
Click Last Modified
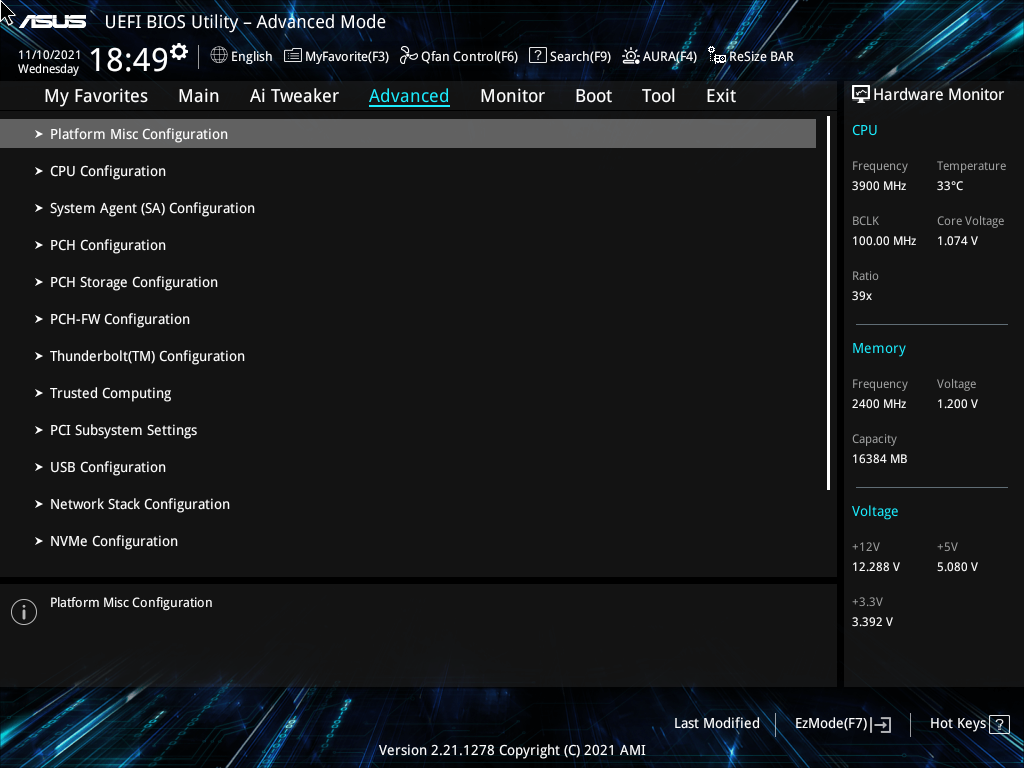tap(716, 724)
